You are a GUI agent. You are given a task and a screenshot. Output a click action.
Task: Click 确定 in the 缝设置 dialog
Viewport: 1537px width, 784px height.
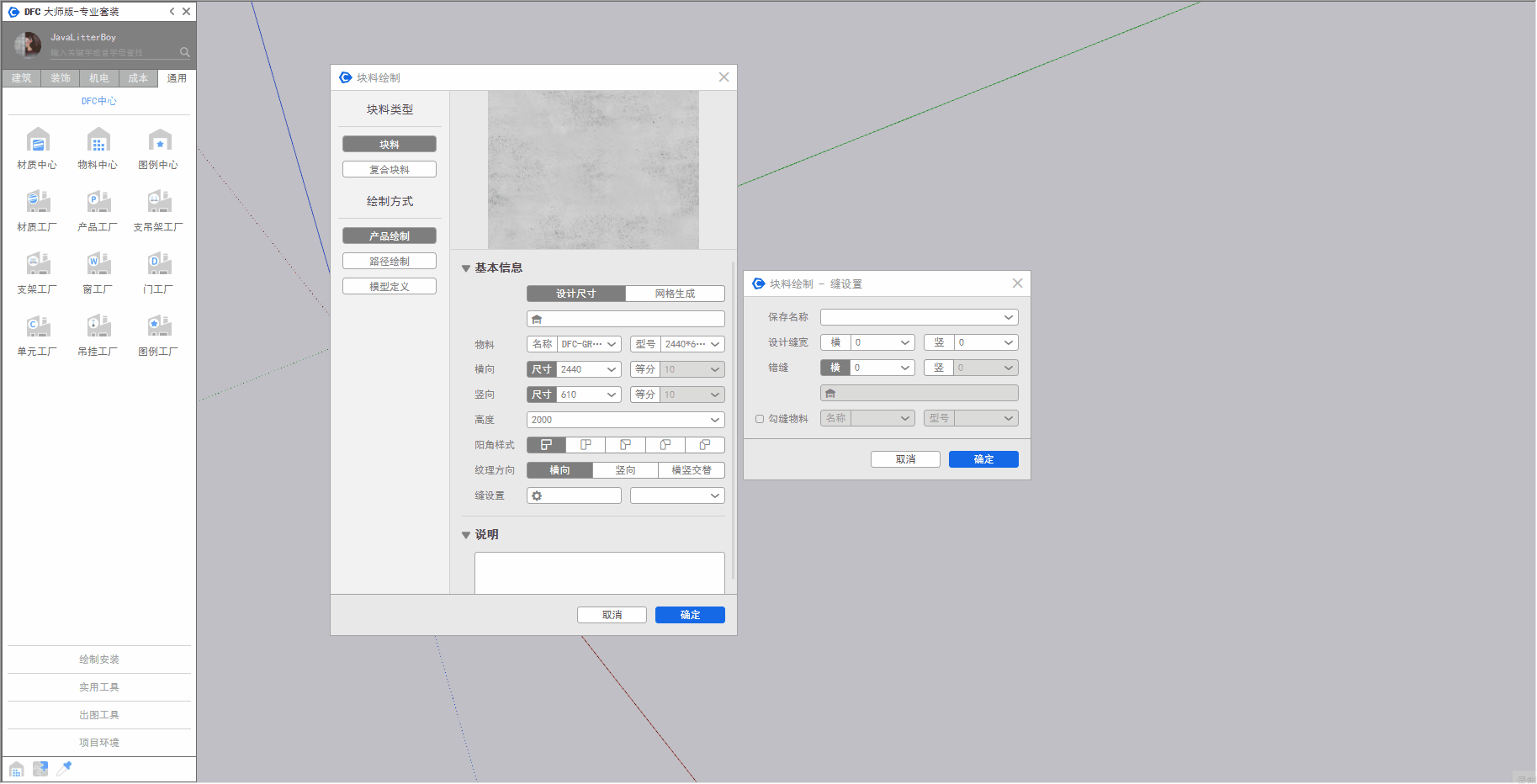pyautogui.click(x=983, y=459)
